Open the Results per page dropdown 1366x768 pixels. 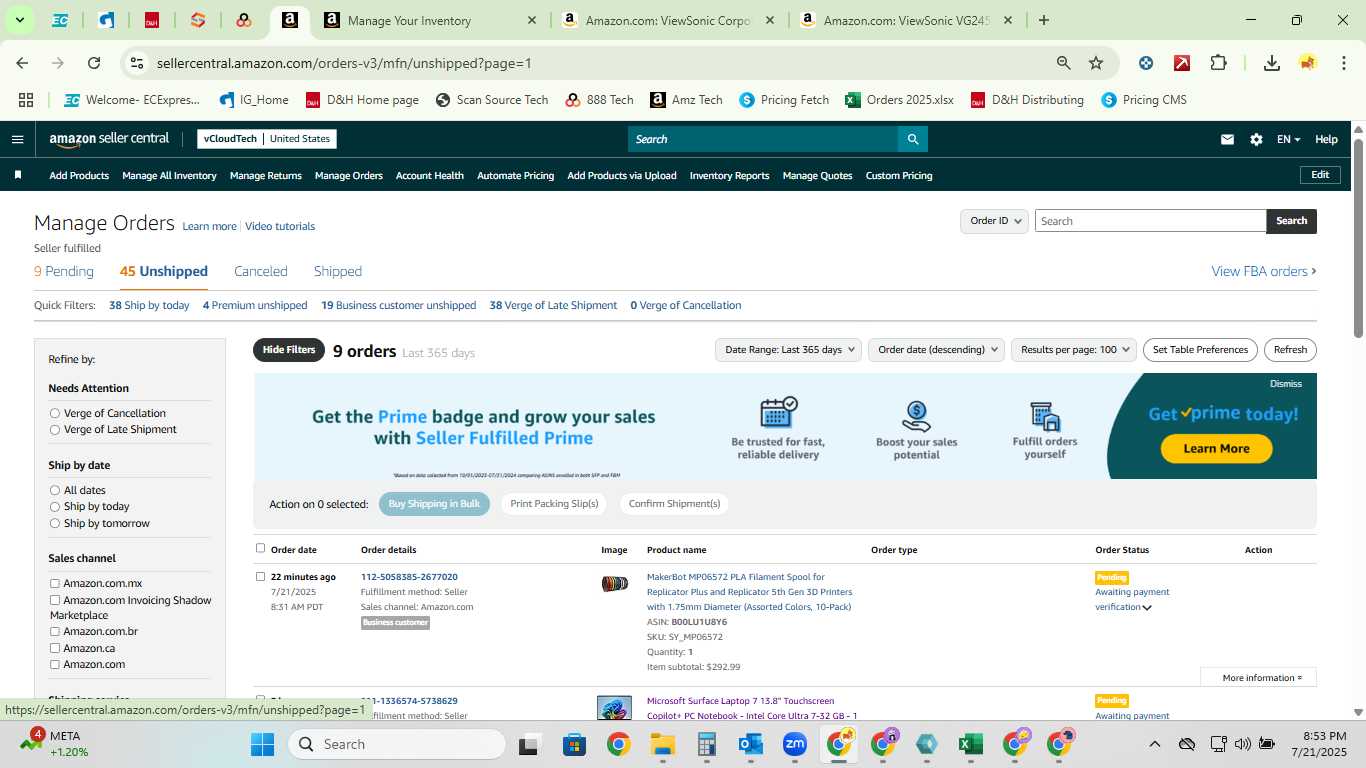click(x=1074, y=350)
